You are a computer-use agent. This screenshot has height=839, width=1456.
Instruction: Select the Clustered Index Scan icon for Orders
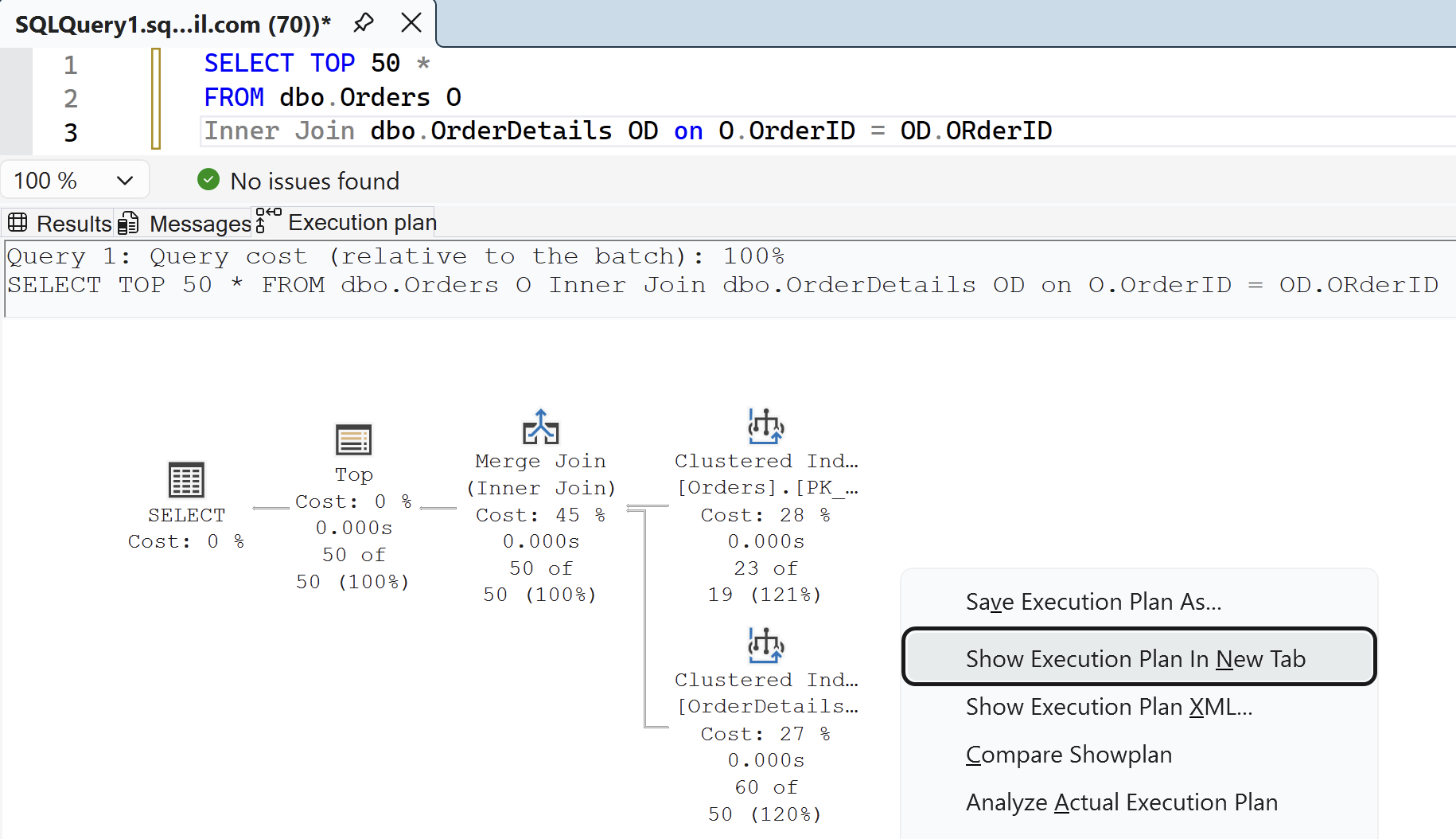[x=765, y=427]
